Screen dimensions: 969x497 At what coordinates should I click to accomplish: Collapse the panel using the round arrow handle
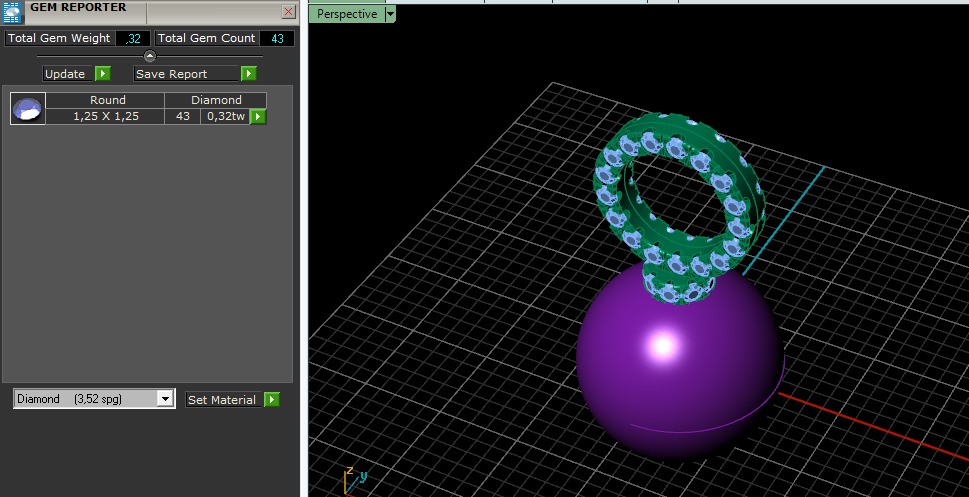coord(150,56)
